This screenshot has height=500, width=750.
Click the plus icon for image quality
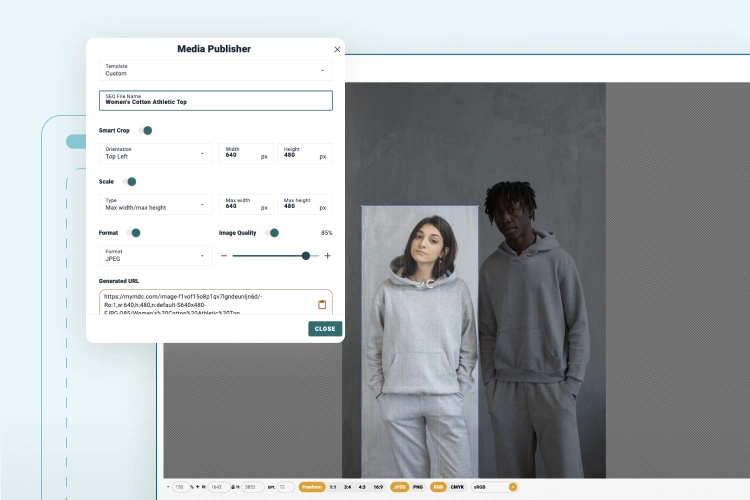pos(327,256)
